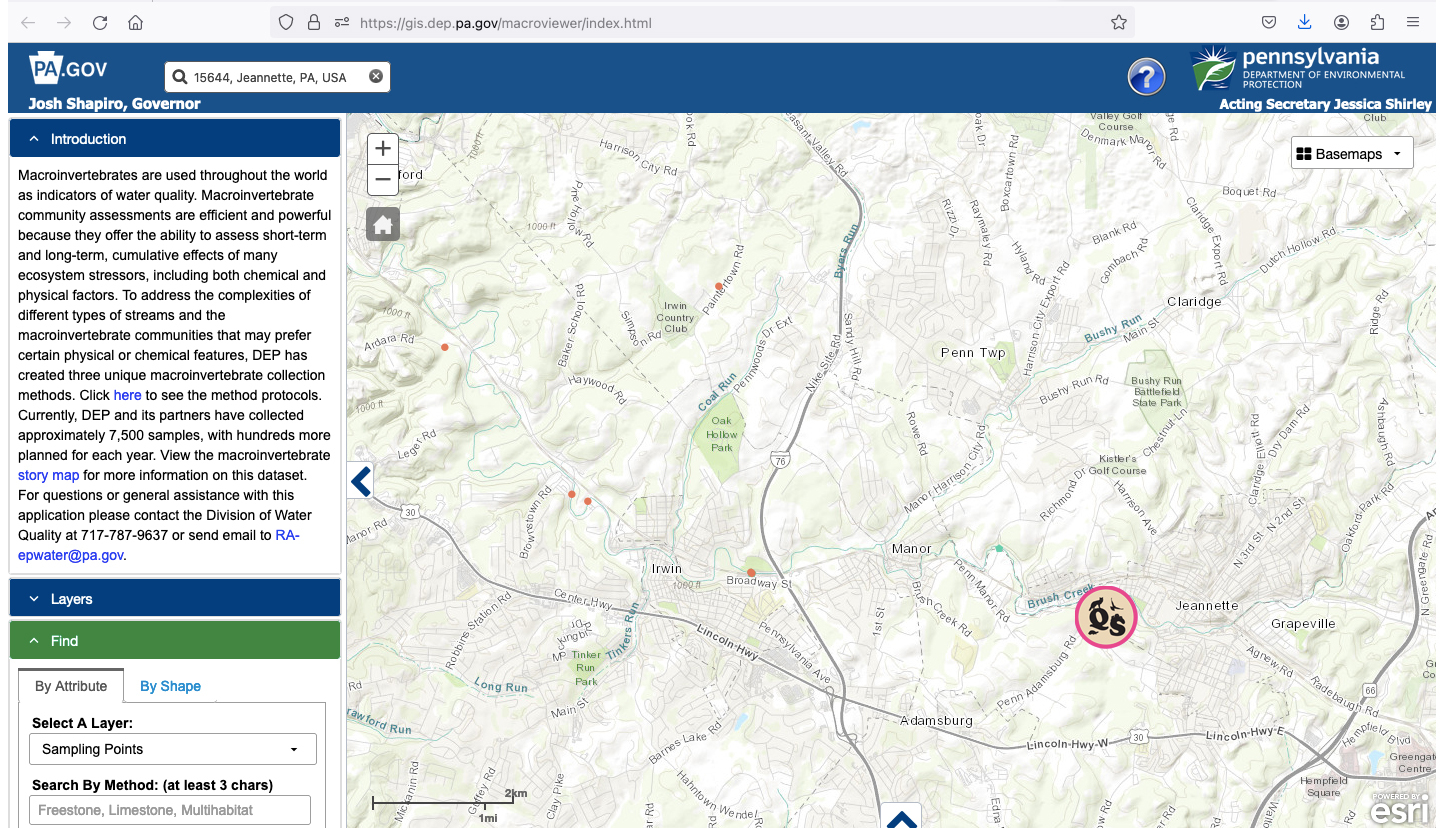This screenshot has width=1440, height=828.
Task: Open the macroinvertebrate story map link
Action: pos(48,475)
